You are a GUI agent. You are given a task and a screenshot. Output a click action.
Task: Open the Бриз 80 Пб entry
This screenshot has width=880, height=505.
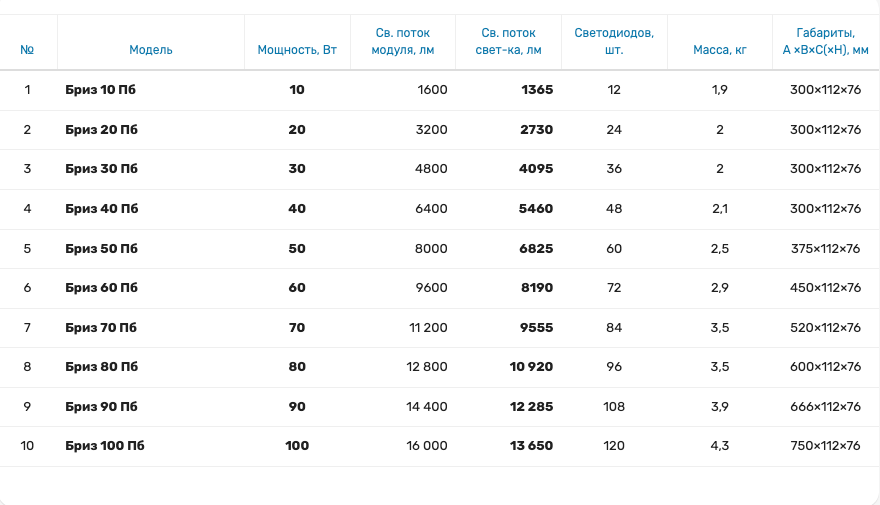101,367
